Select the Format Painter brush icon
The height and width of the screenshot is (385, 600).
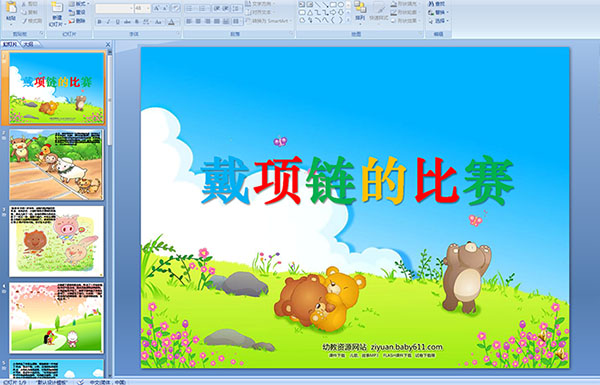click(x=24, y=21)
